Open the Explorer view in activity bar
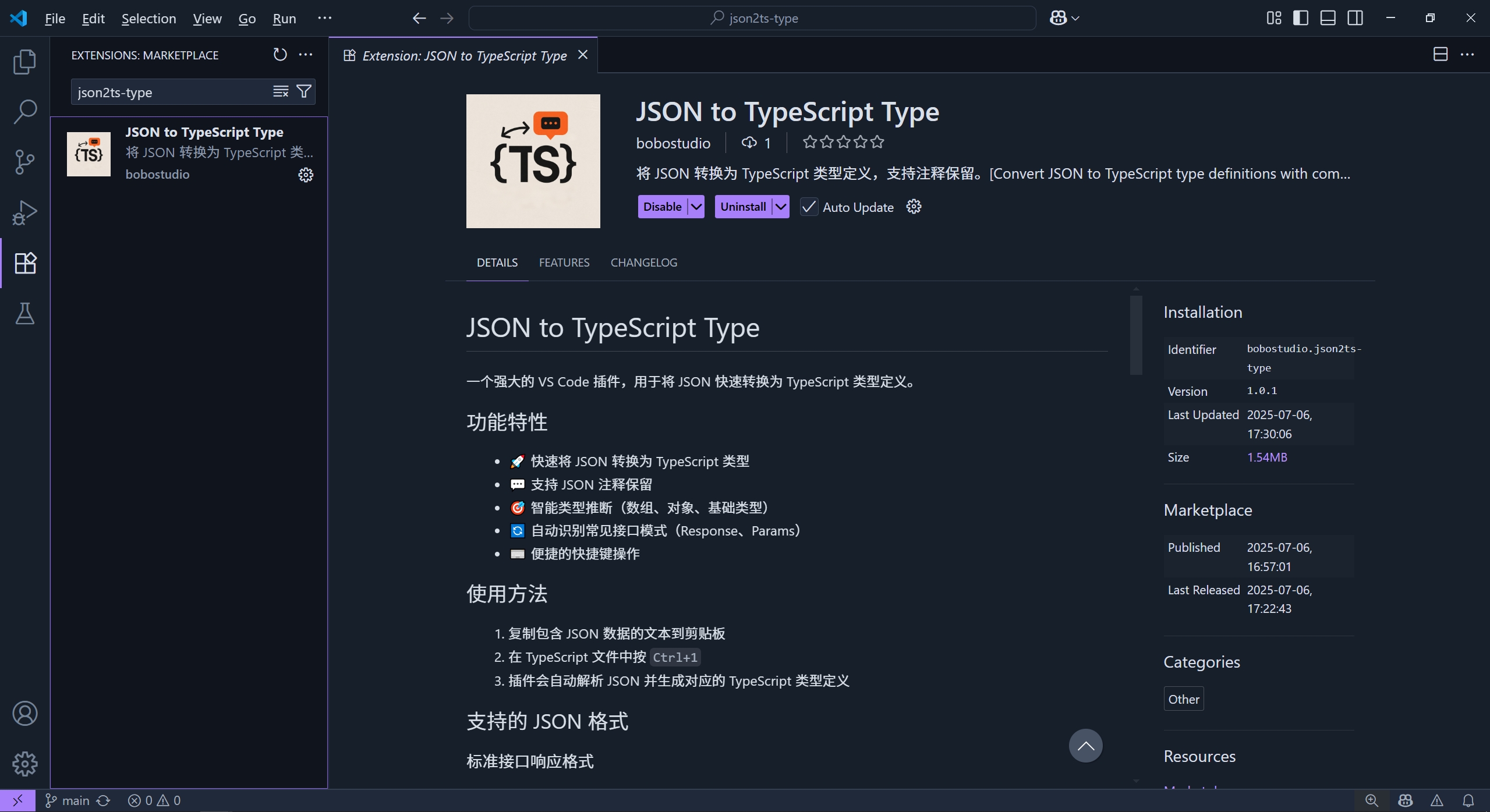Image resolution: width=1490 pixels, height=812 pixels. coord(24,62)
